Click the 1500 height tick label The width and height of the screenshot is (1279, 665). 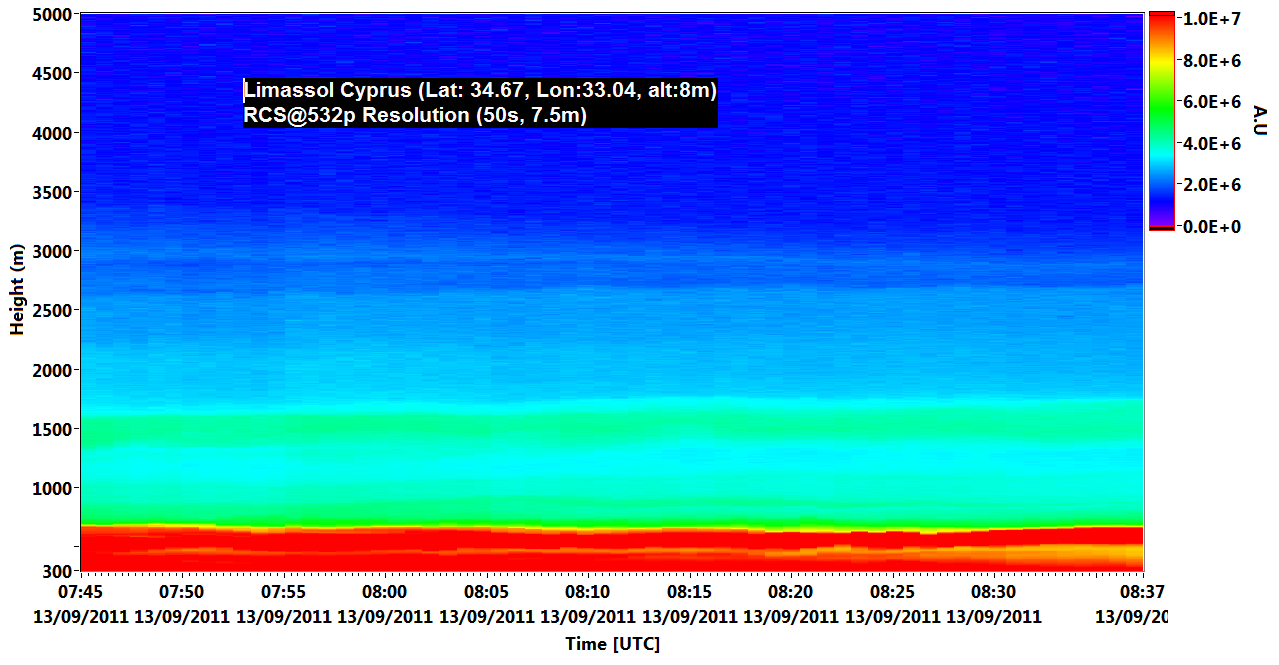pyautogui.click(x=50, y=429)
